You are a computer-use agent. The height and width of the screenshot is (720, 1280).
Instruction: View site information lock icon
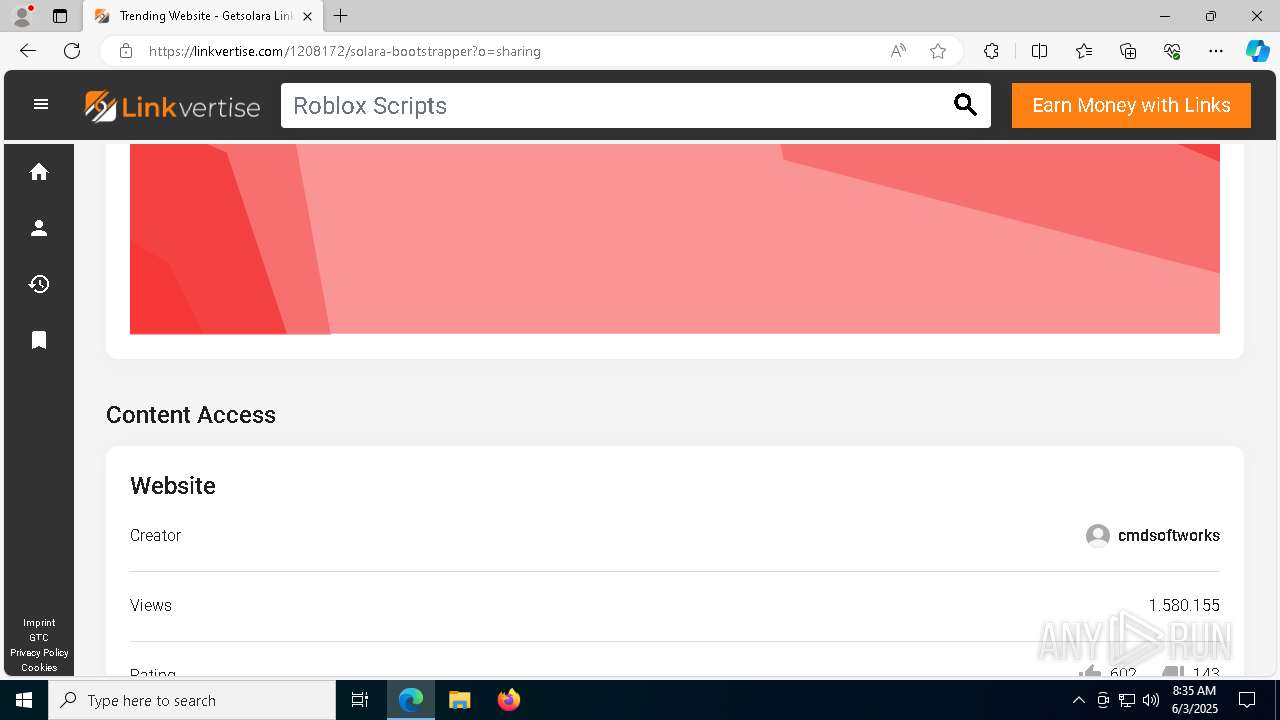[126, 51]
